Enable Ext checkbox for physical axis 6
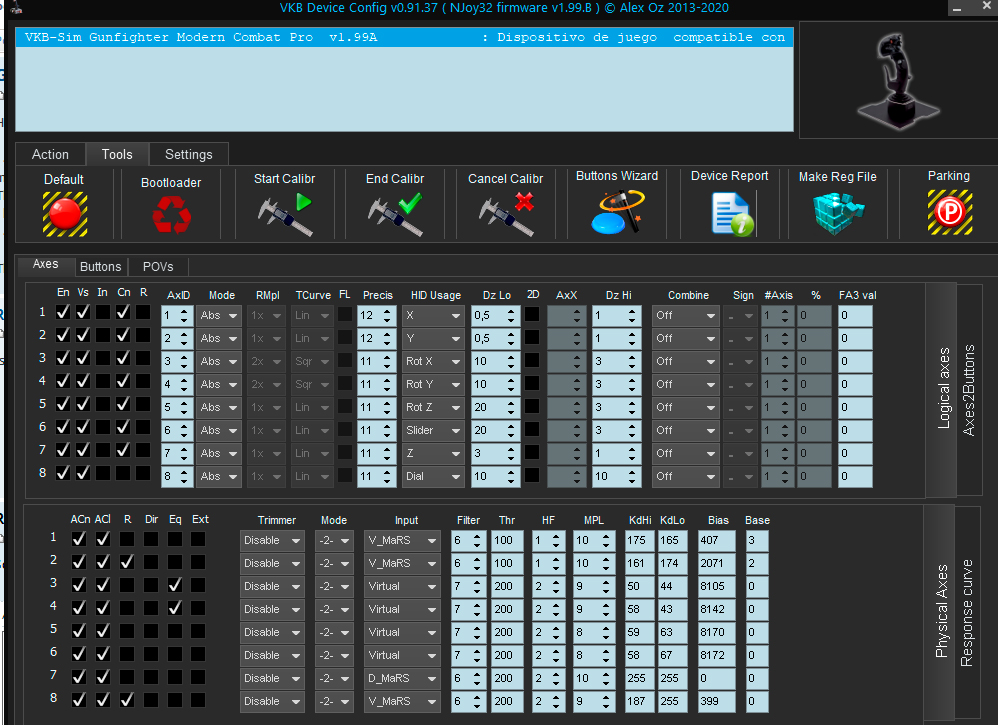Screen dimensions: 998x725 [x=199, y=654]
